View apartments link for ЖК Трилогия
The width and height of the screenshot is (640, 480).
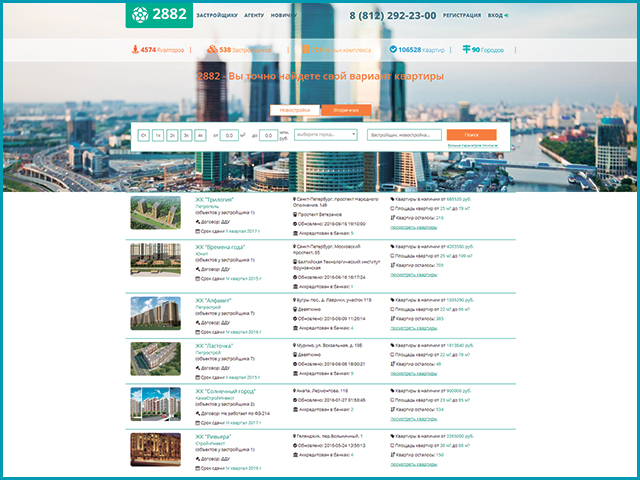[x=414, y=227]
